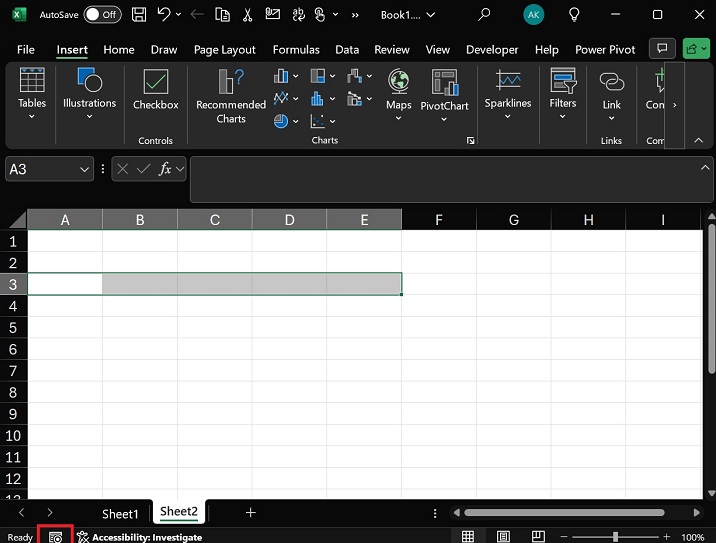Open the Formulas ribbon tab
The image size is (716, 543).
click(296, 50)
